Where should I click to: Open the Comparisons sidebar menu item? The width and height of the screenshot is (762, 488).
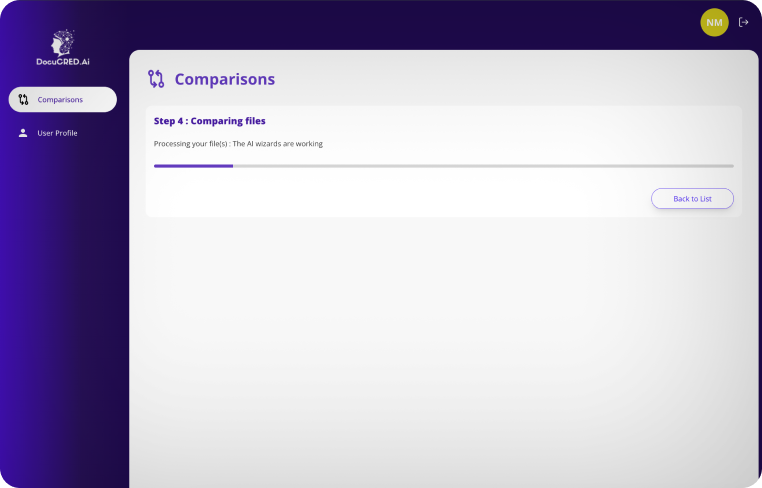coord(62,100)
